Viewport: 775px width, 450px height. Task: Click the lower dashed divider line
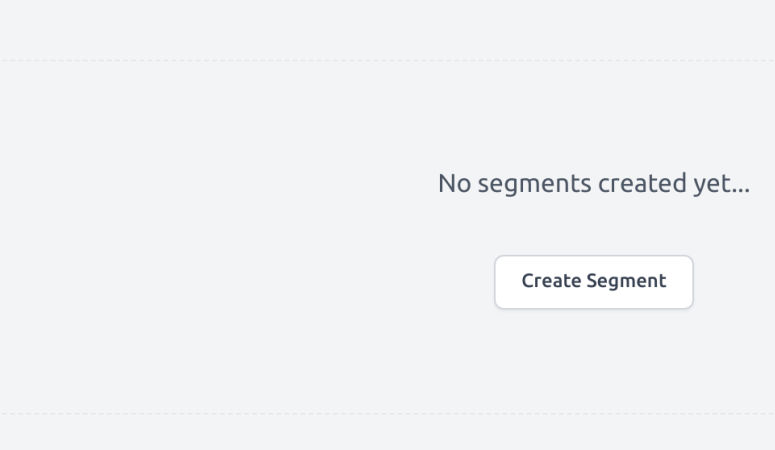388,413
